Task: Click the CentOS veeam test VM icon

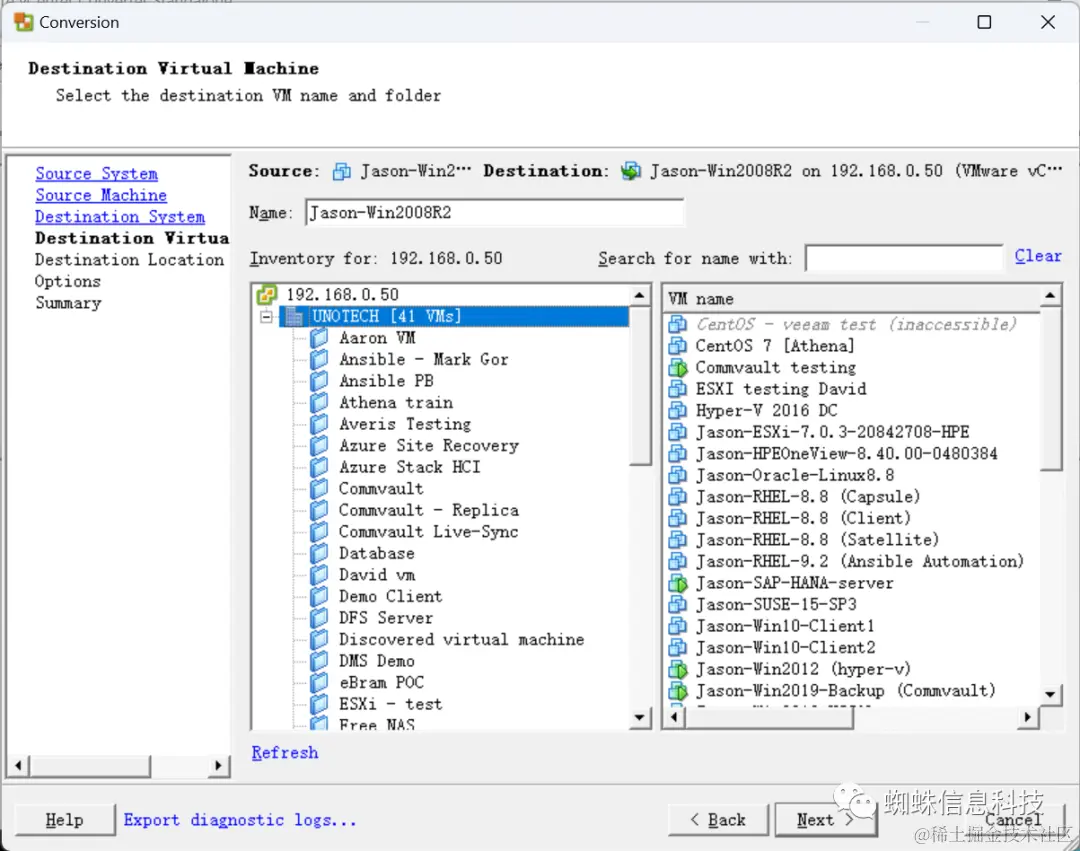Action: (678, 324)
